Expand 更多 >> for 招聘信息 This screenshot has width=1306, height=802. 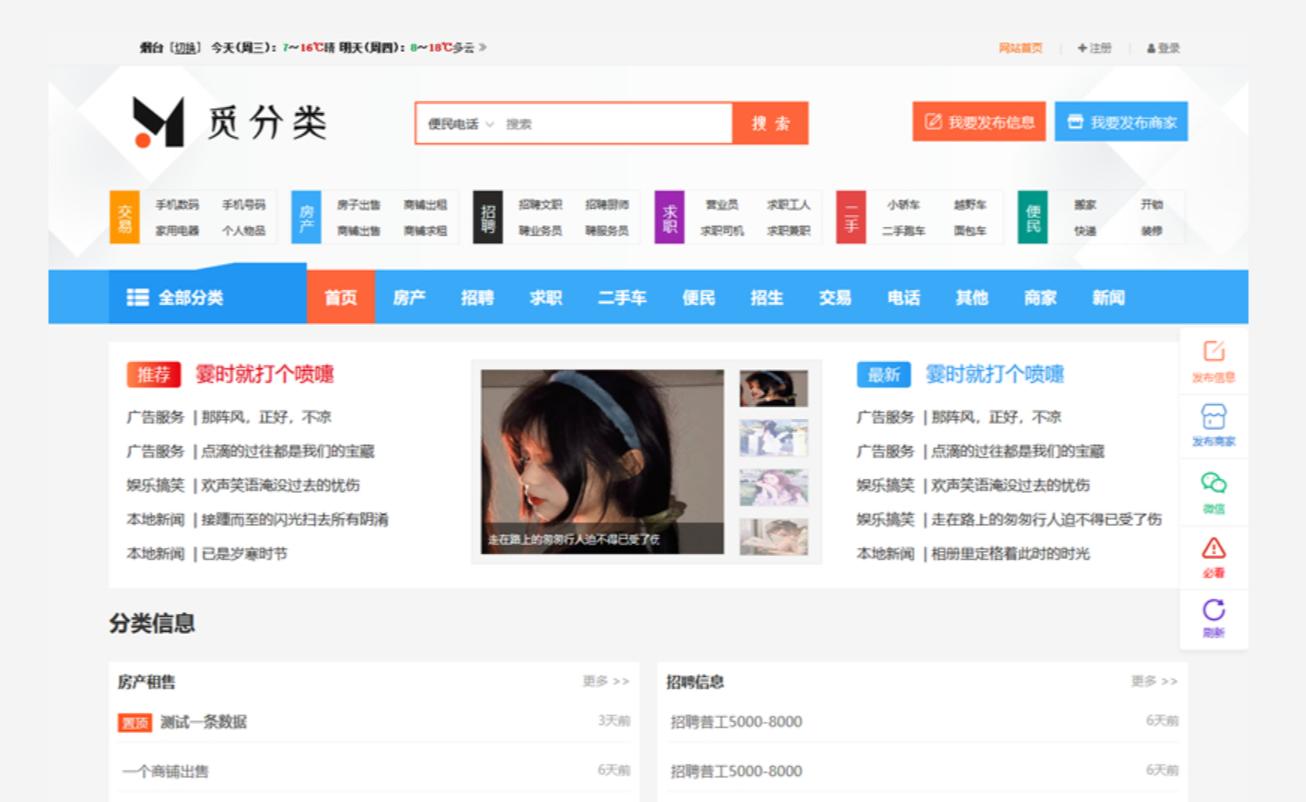pyautogui.click(x=1154, y=681)
